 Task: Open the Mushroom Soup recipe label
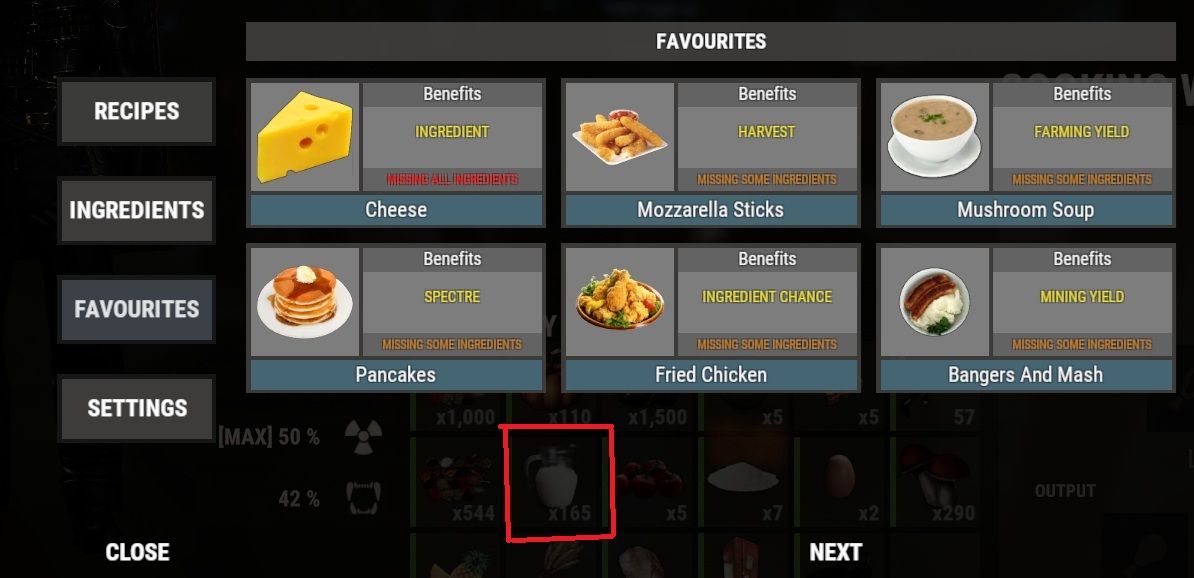pyautogui.click(x=1026, y=210)
